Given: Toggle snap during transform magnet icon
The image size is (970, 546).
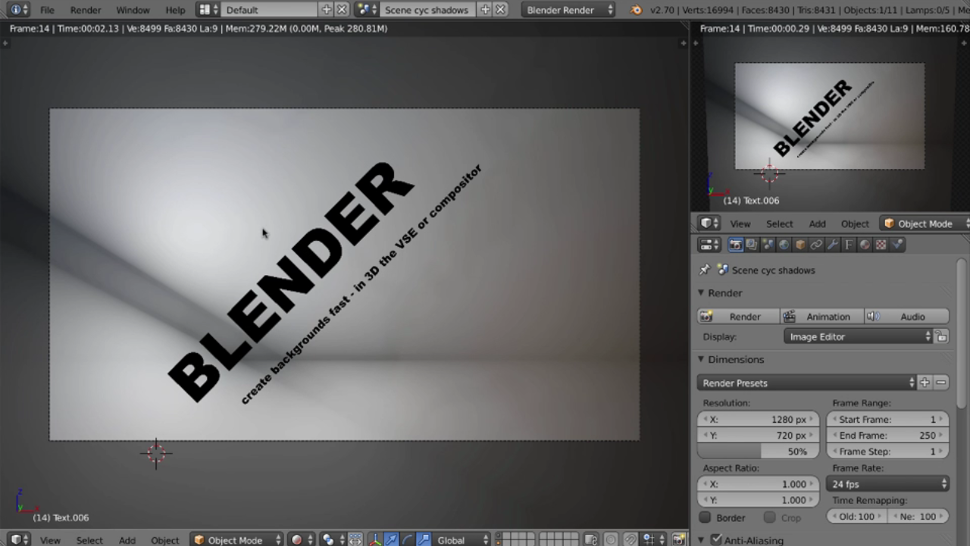Looking at the screenshot, I should click(x=630, y=540).
